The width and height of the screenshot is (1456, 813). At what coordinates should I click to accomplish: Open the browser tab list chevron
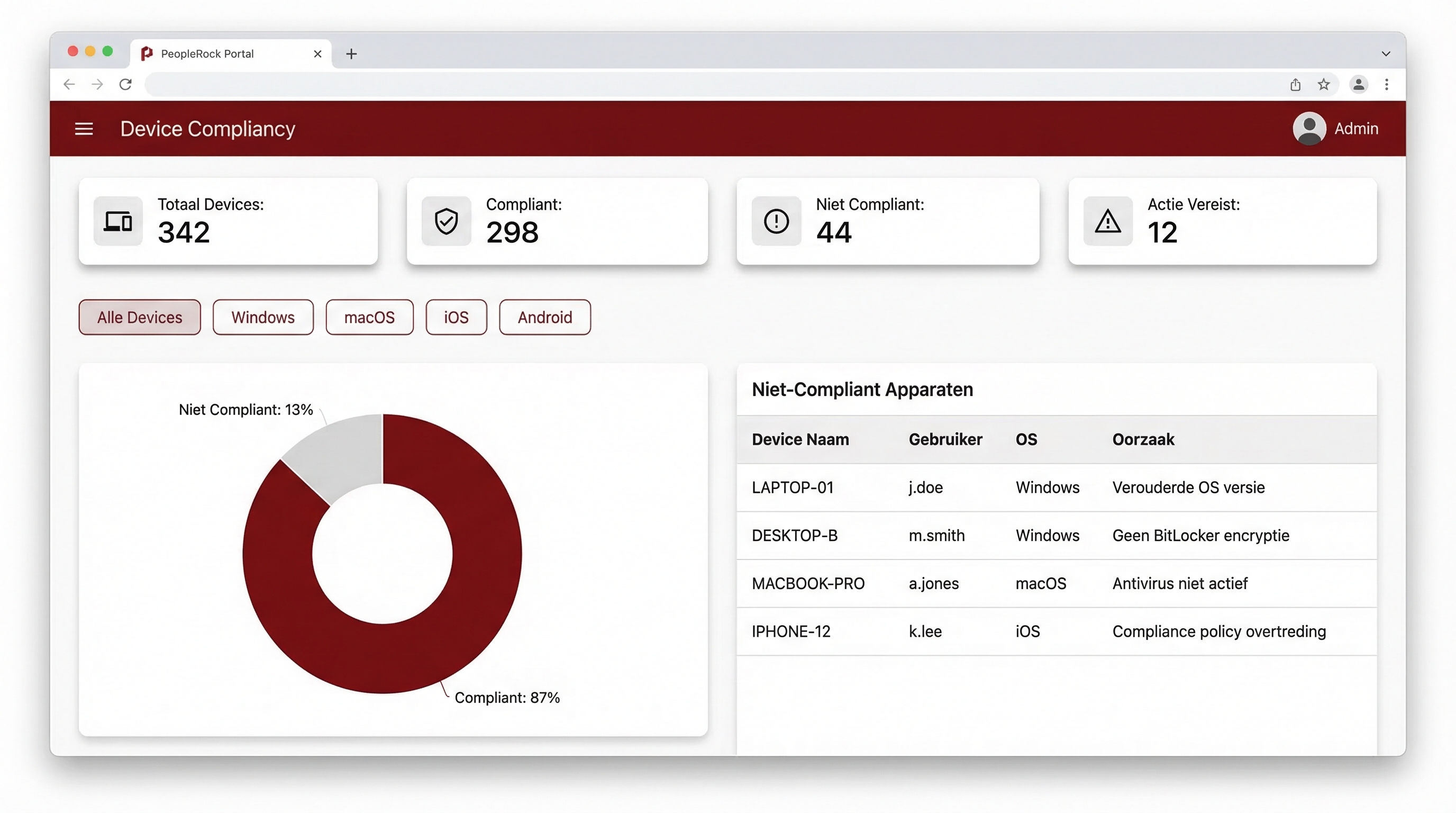(x=1386, y=53)
